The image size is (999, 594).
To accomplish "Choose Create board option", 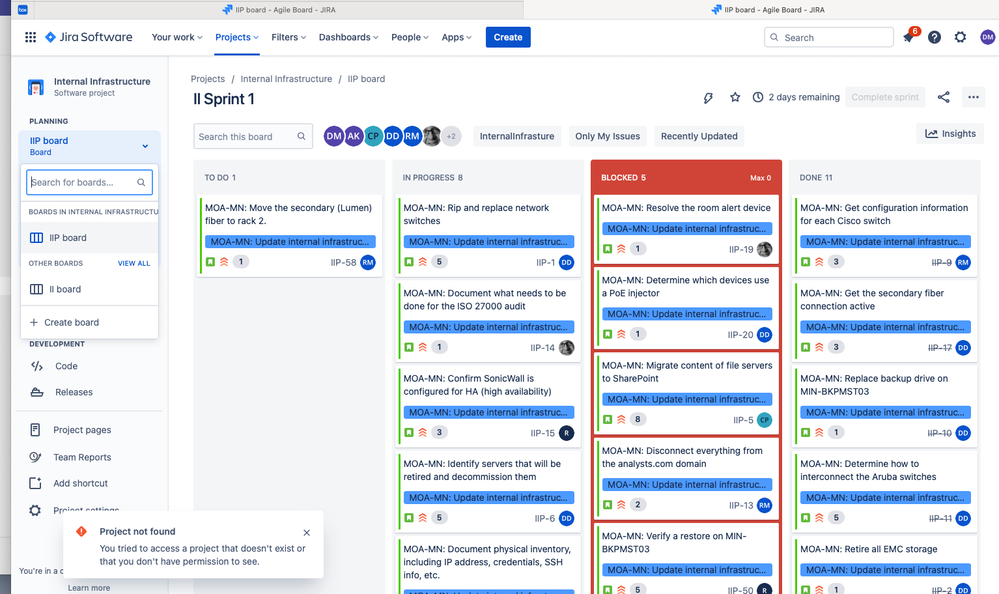I will point(89,322).
